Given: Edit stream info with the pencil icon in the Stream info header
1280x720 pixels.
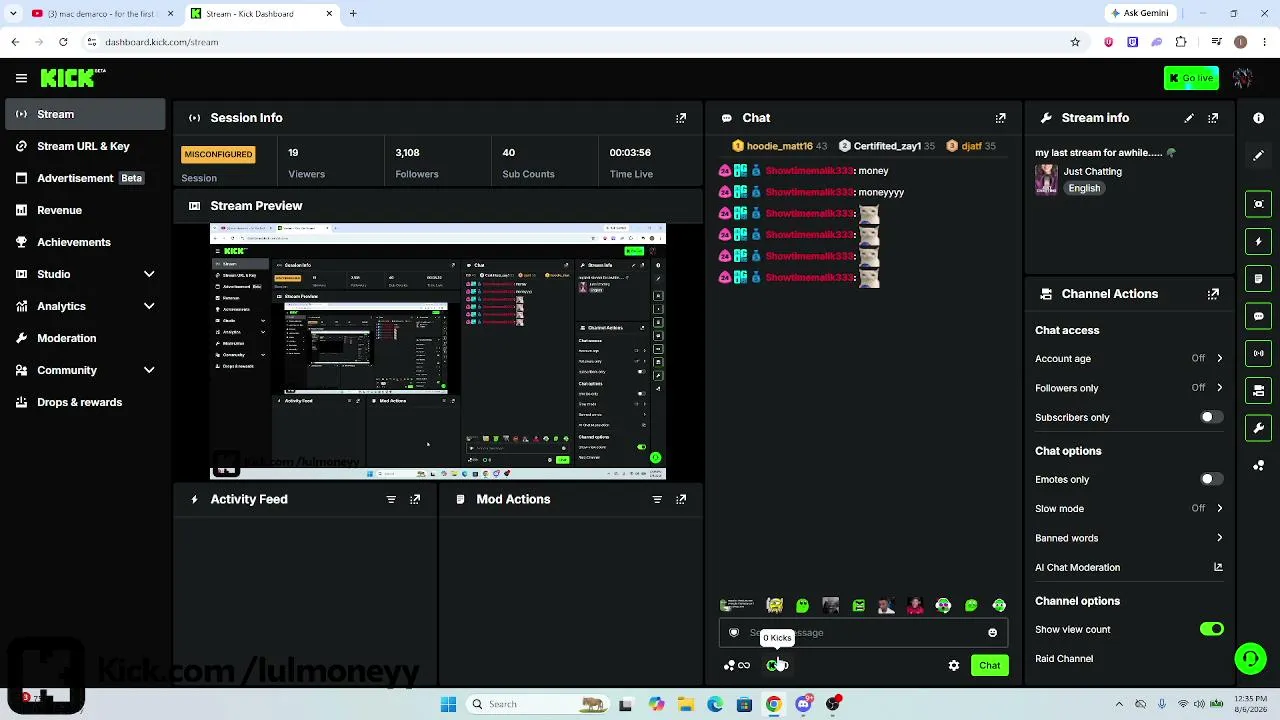Looking at the screenshot, I should (1189, 118).
